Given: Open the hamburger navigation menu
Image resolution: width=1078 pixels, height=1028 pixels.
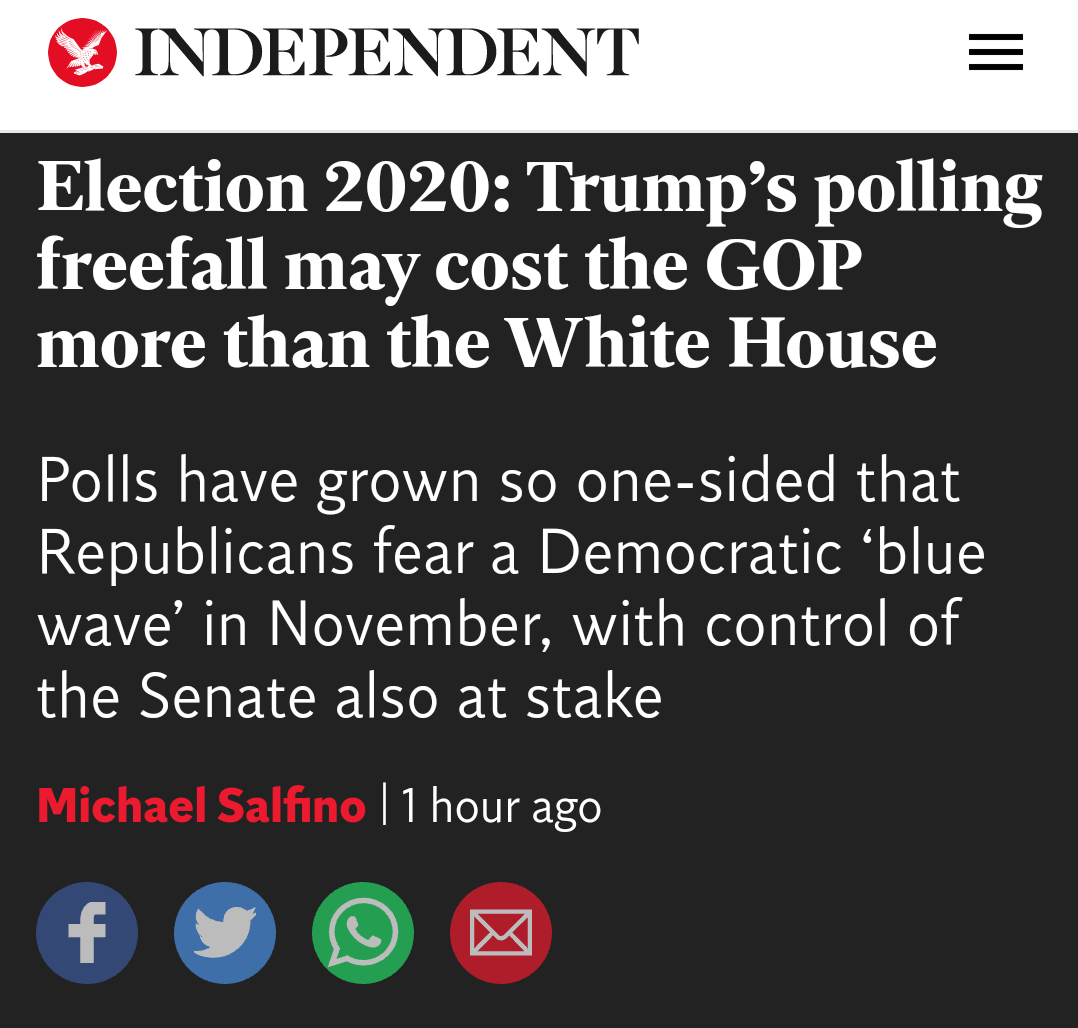Looking at the screenshot, I should coord(996,52).
